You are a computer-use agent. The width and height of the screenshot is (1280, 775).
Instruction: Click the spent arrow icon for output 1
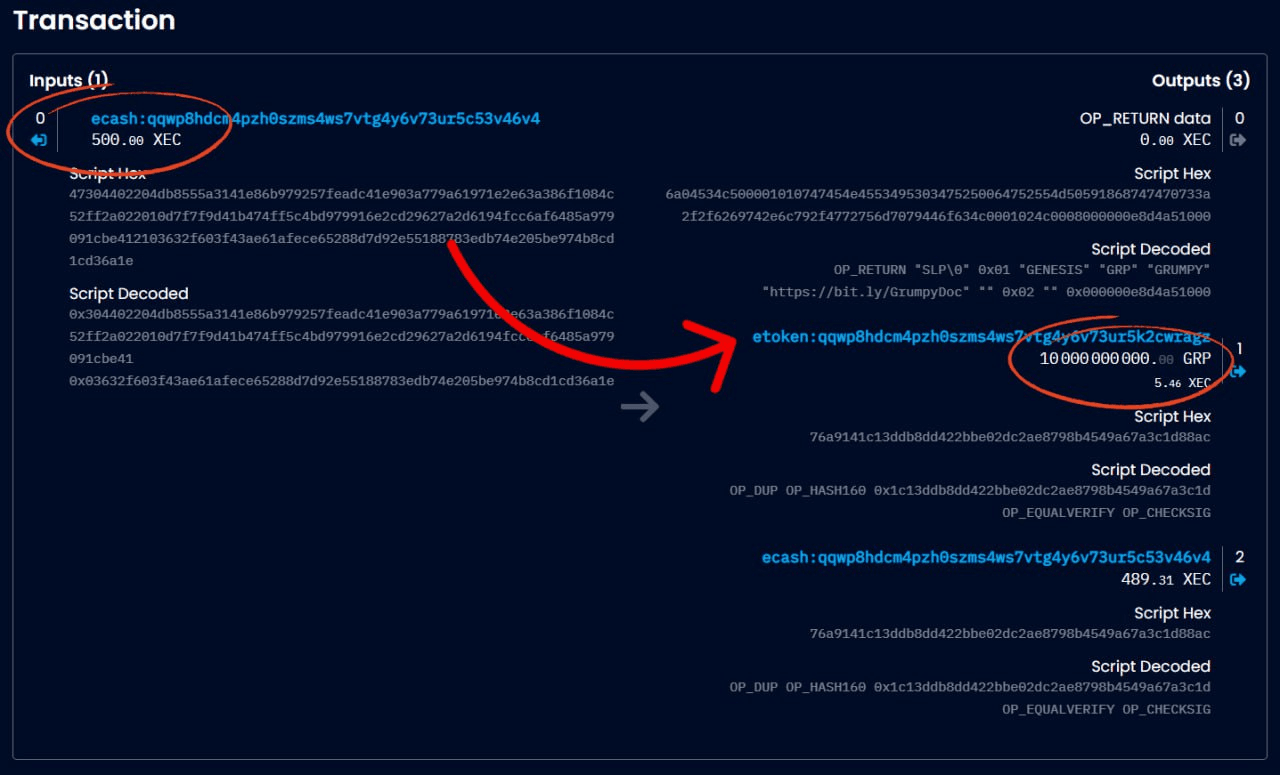pos(1238,371)
